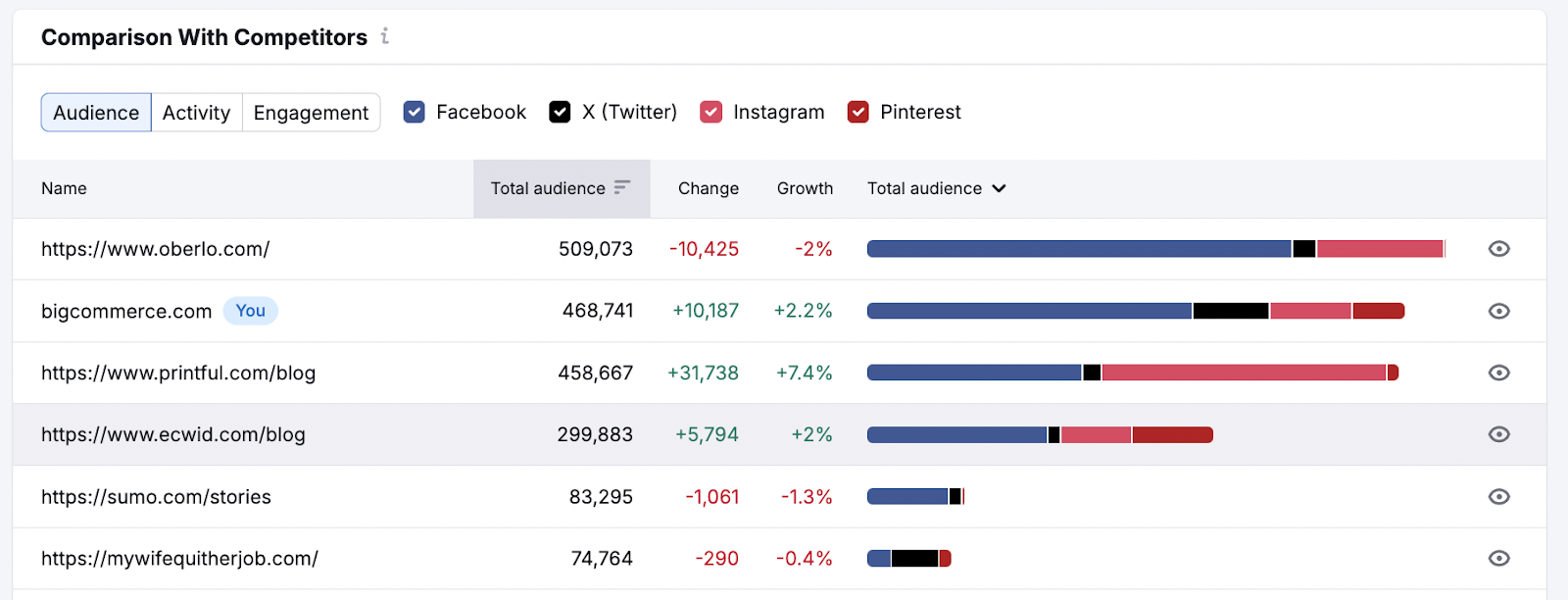The width and height of the screenshot is (1568, 600).
Task: Open the https://www.printful.com/blog link
Action: click(178, 373)
